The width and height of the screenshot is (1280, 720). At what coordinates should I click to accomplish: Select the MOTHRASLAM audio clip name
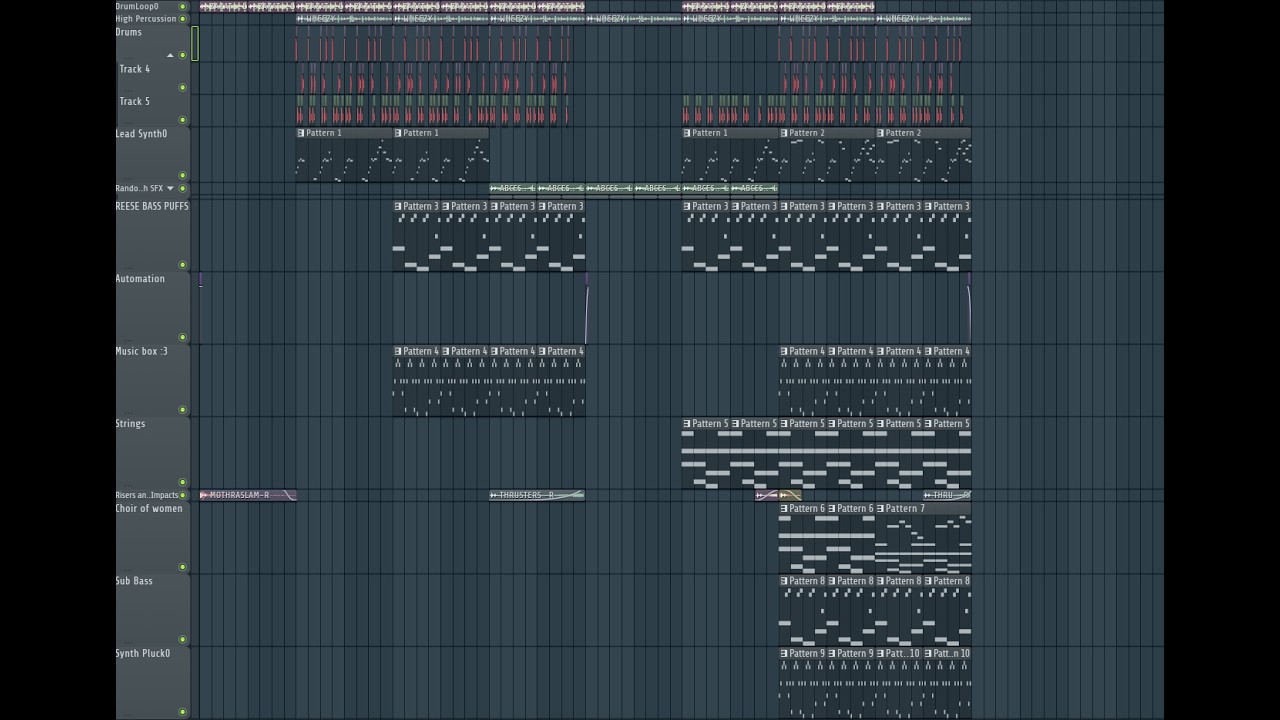tap(239, 495)
